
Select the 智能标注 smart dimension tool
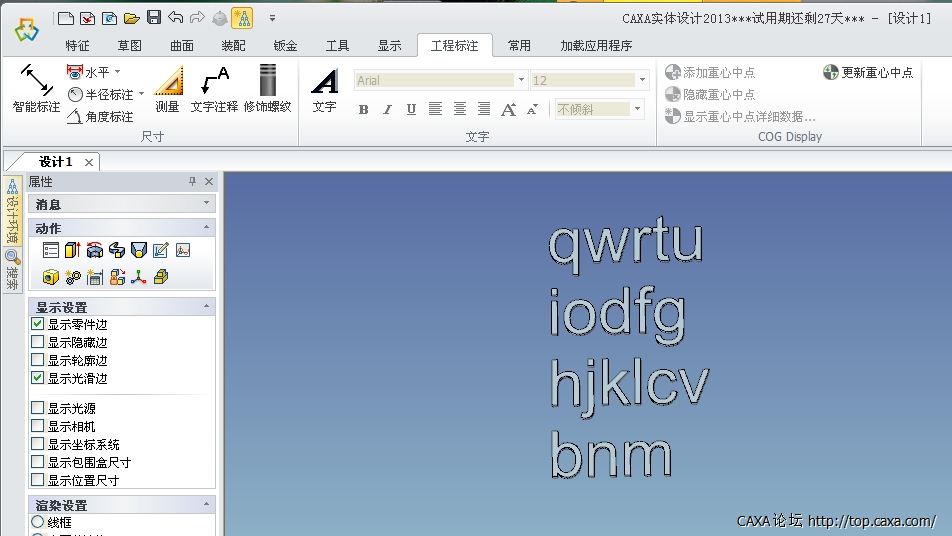(x=36, y=88)
